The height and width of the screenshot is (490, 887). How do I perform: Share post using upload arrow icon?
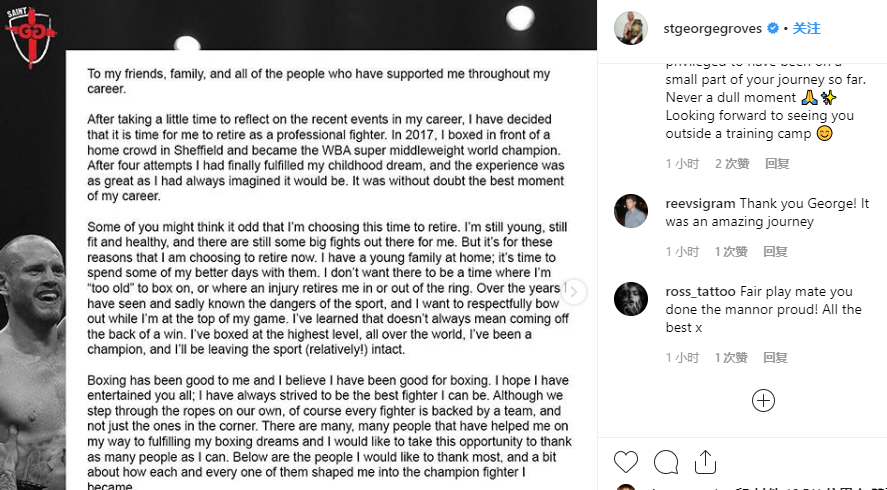705,462
